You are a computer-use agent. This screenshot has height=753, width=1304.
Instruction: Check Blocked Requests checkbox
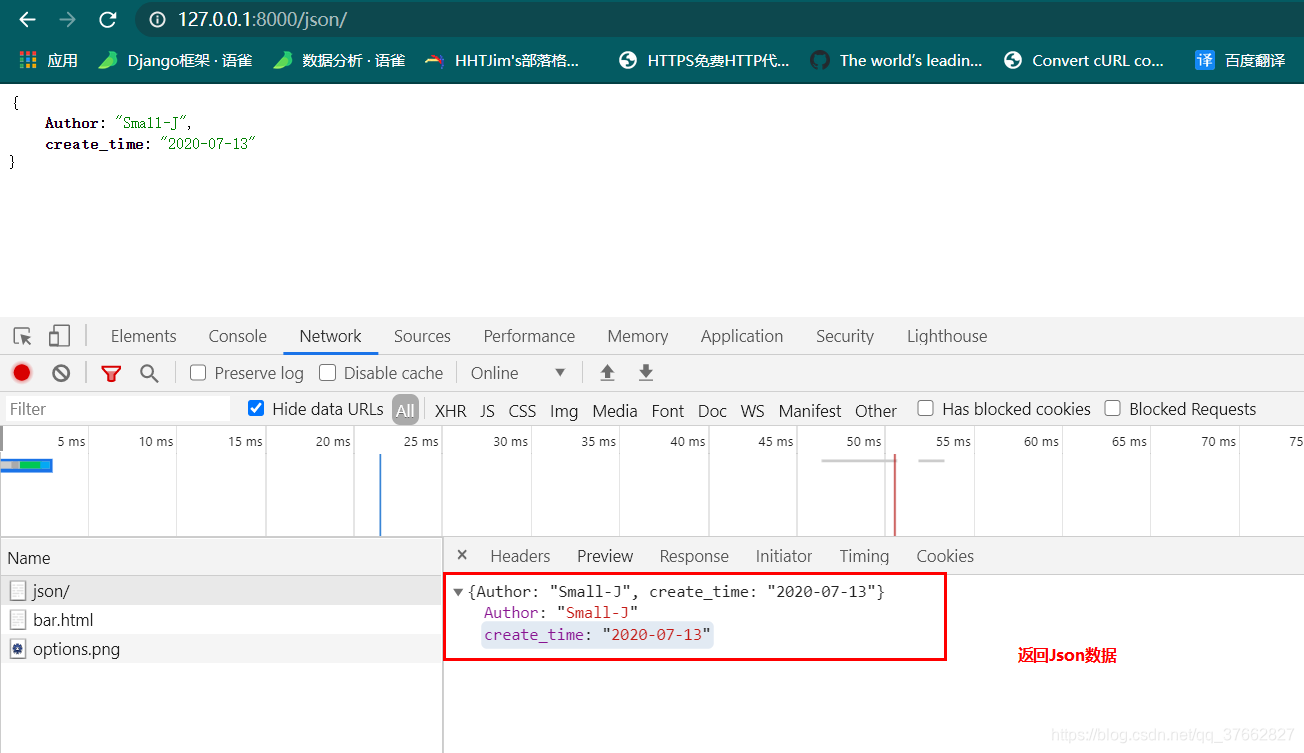click(x=1112, y=408)
